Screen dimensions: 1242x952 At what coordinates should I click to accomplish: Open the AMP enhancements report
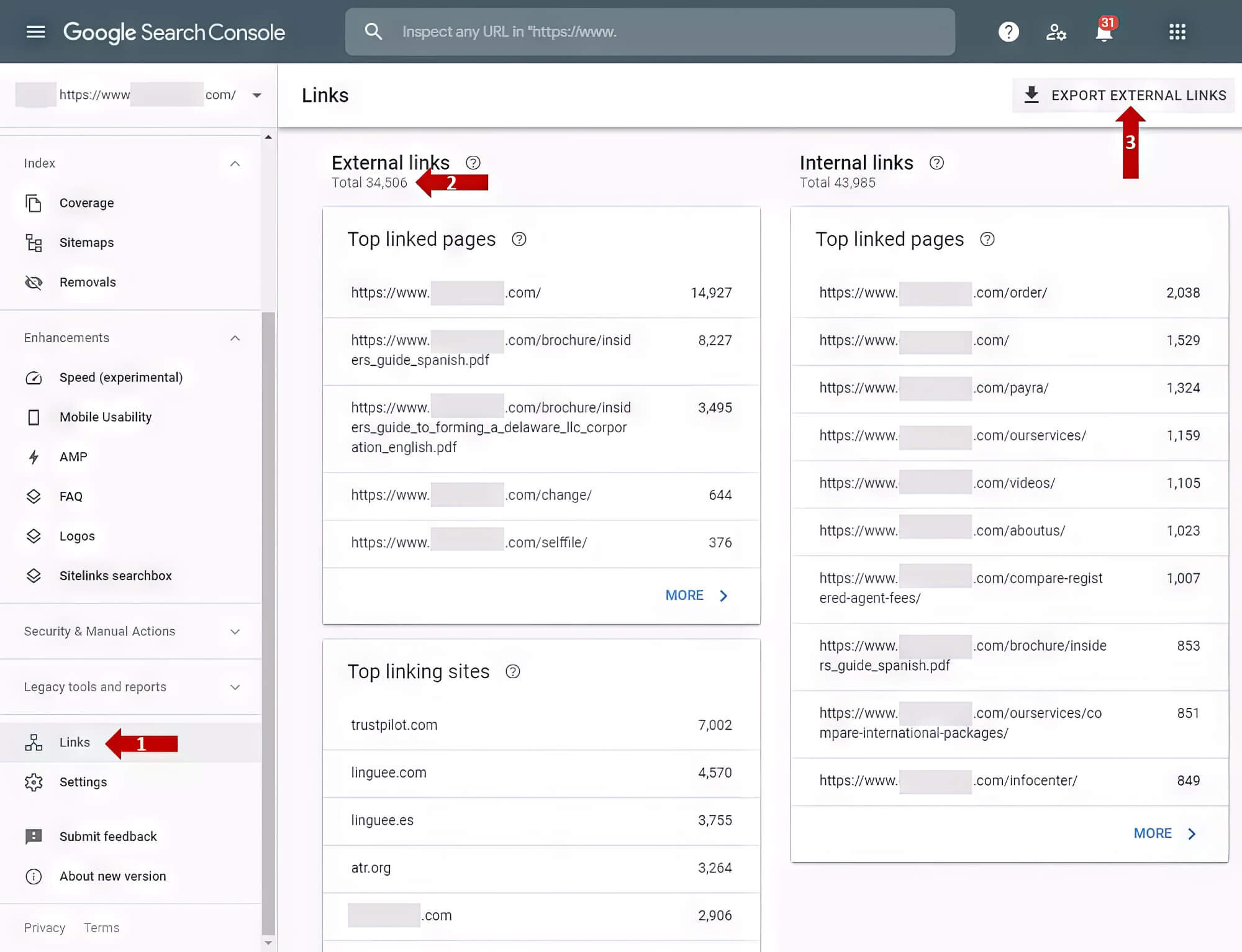click(x=73, y=456)
